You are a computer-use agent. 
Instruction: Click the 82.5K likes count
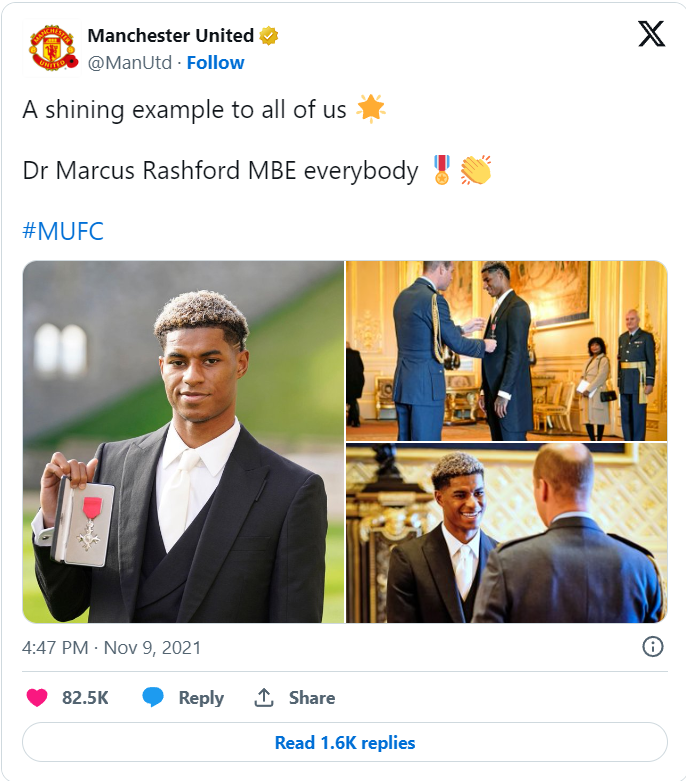tap(85, 698)
